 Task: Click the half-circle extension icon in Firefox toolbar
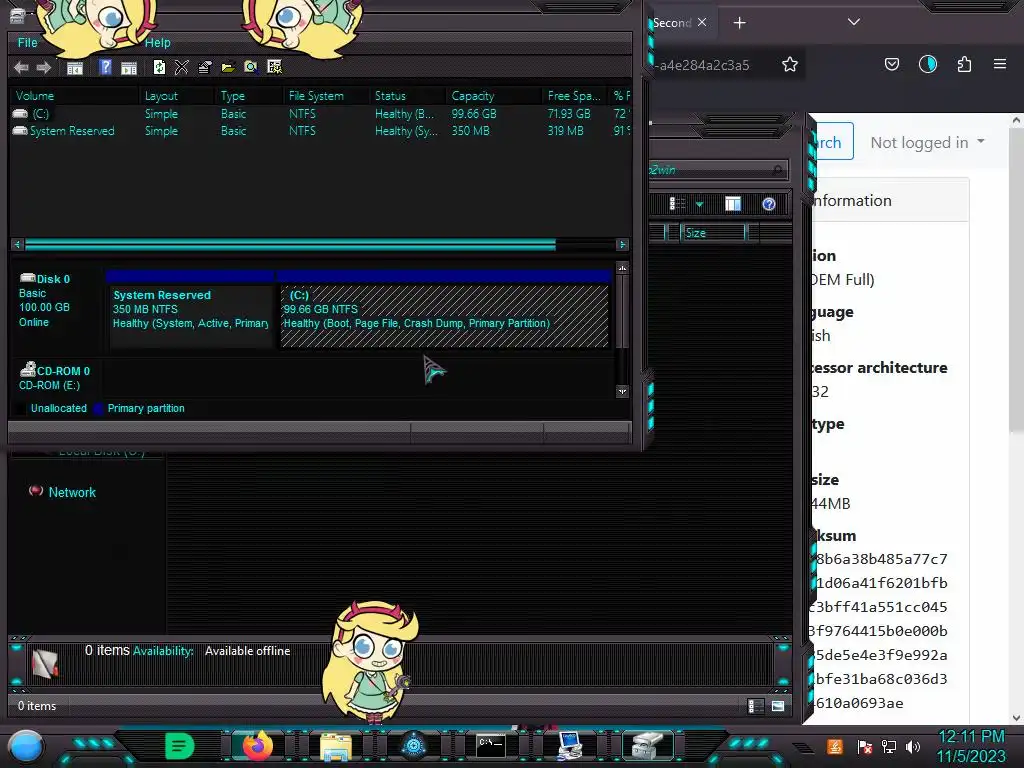[x=927, y=64]
